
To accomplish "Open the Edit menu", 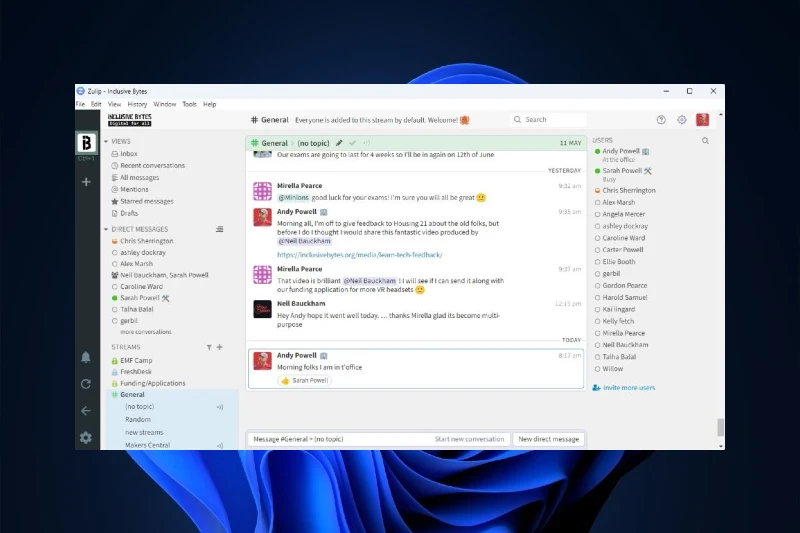I will 96,104.
